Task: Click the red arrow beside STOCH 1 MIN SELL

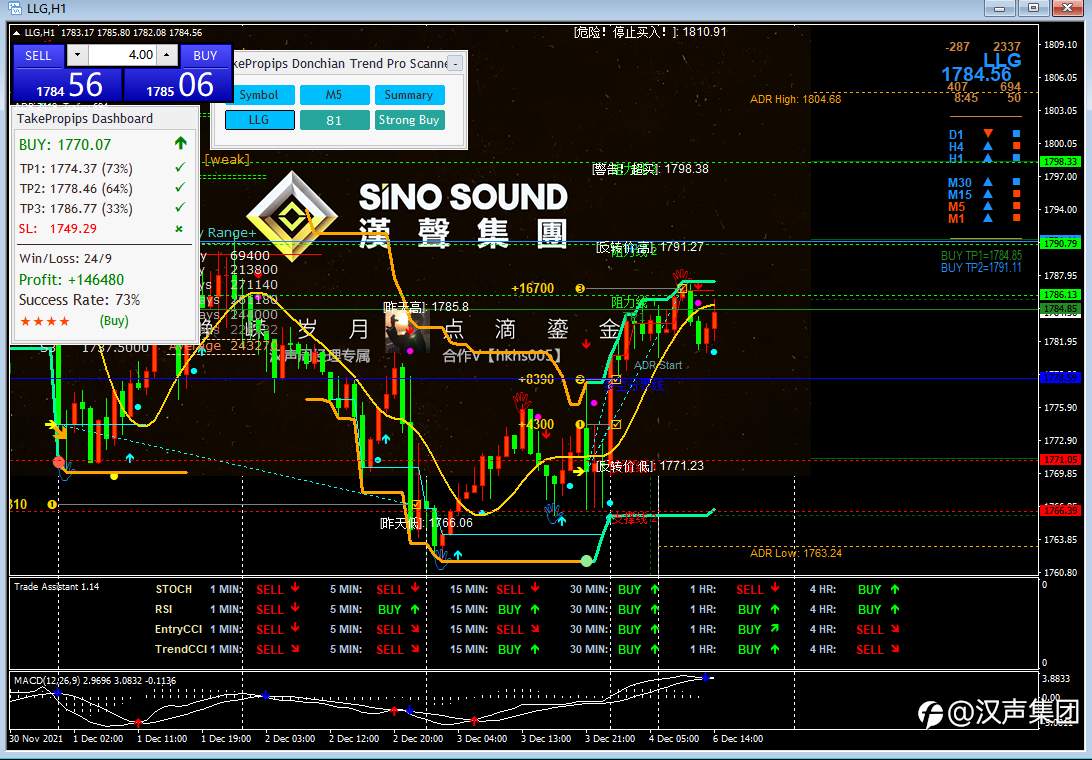Action: (x=295, y=589)
